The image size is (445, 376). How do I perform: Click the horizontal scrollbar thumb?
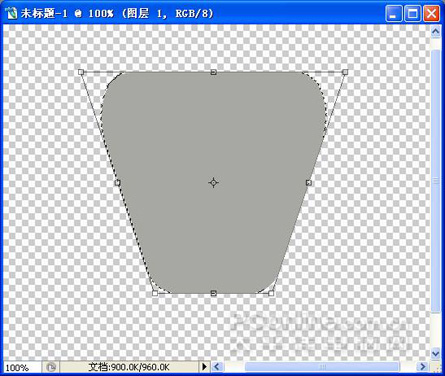[322, 367]
